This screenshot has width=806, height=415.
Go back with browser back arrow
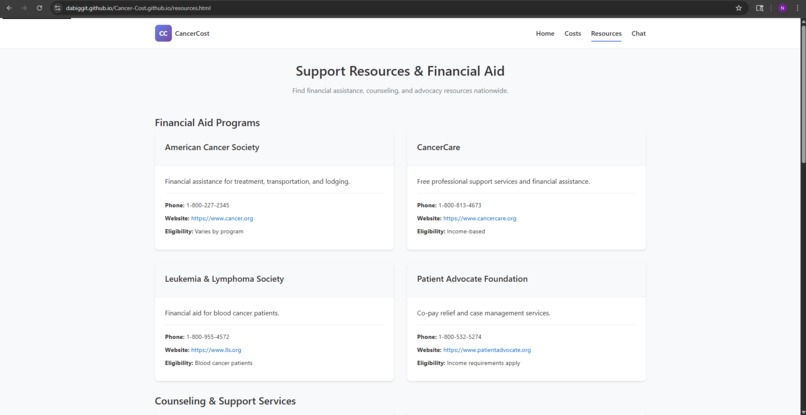coord(9,8)
